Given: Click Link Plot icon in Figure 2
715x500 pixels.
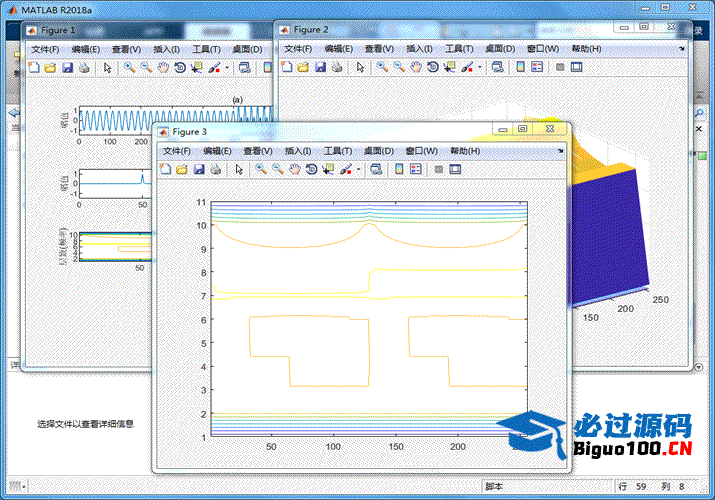Looking at the screenshot, I should pos(497,67).
